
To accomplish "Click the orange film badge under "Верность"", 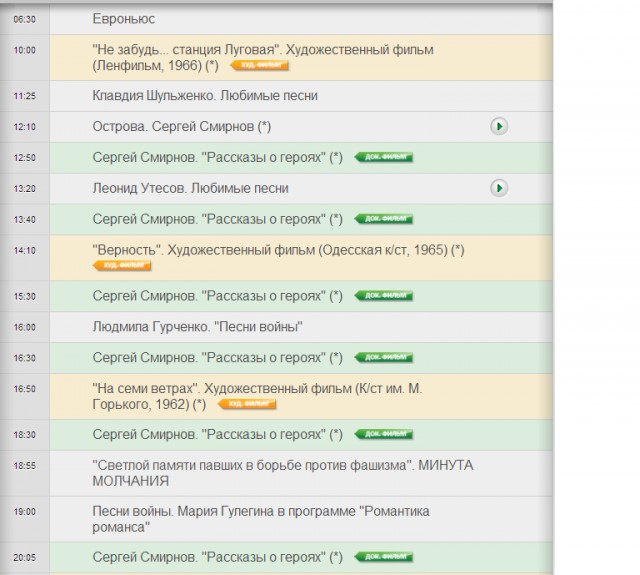I will [x=122, y=266].
